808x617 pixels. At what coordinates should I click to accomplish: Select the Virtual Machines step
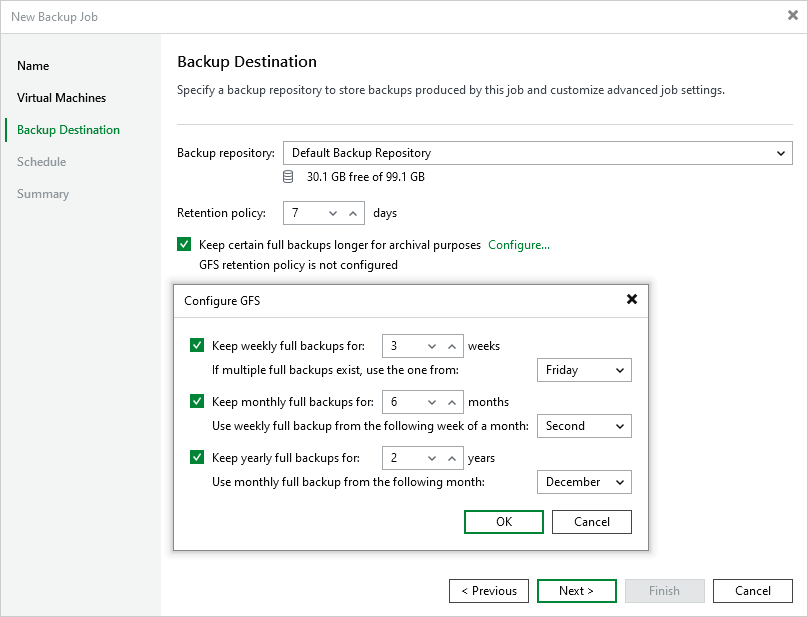point(62,97)
